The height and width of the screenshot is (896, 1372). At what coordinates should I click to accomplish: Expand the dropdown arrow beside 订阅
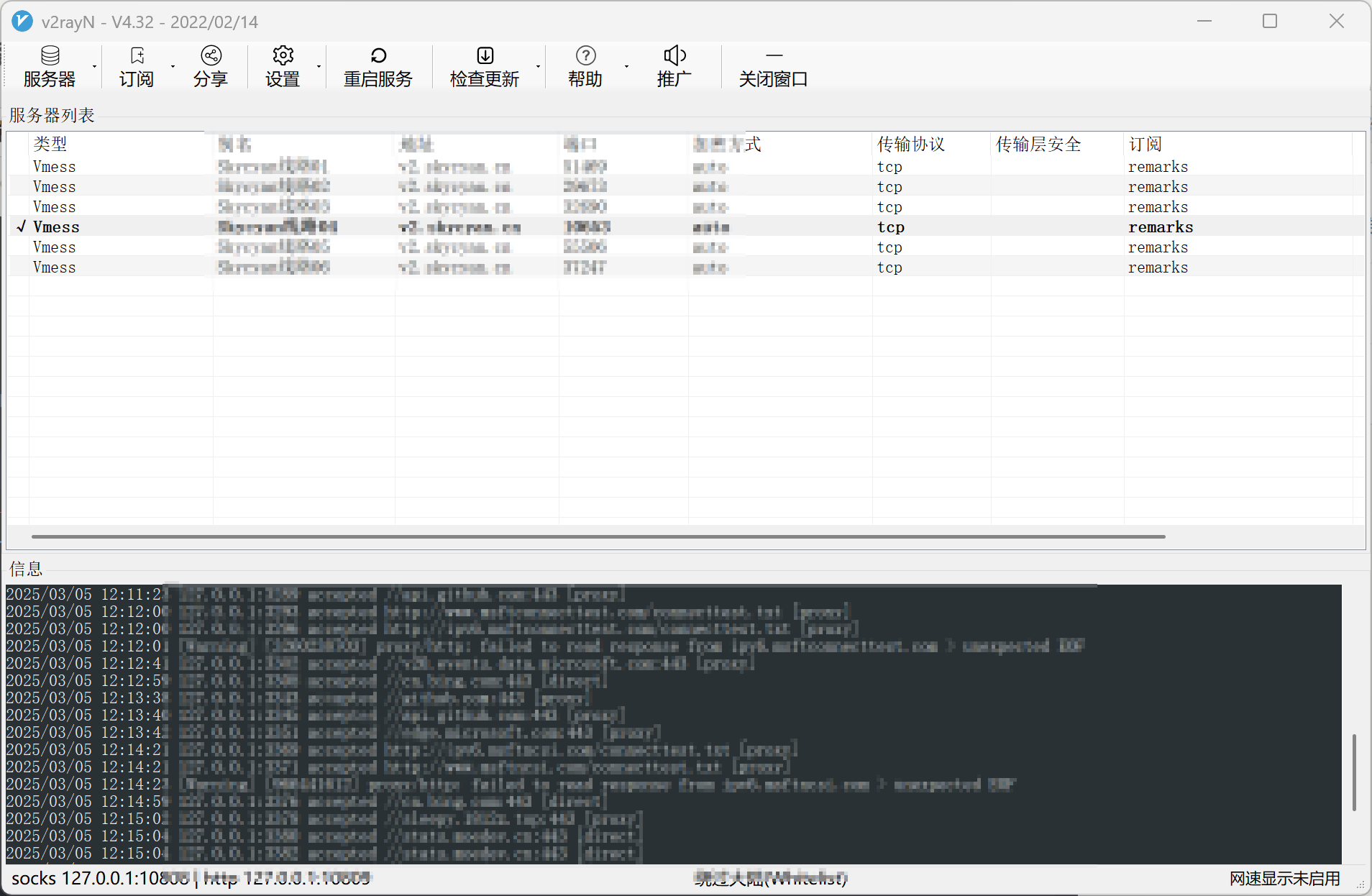click(x=173, y=67)
